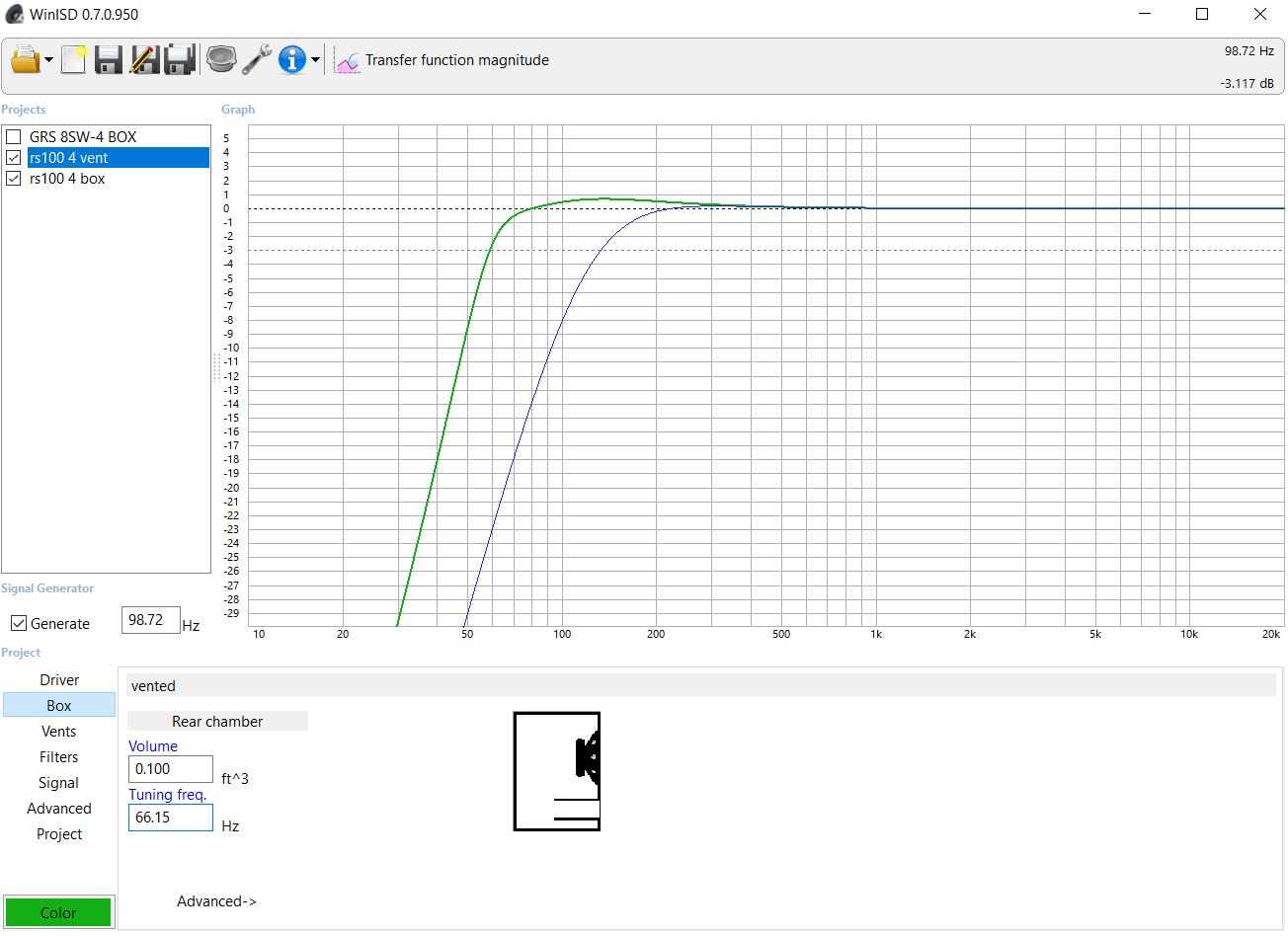Click the graph type chart icon
This screenshot has width=1288, height=936.
click(347, 60)
